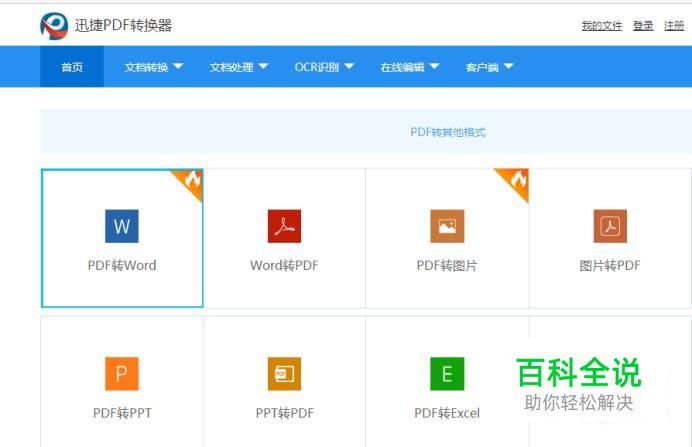
Task: Click the PDF转图片 label text
Action: pos(447,265)
